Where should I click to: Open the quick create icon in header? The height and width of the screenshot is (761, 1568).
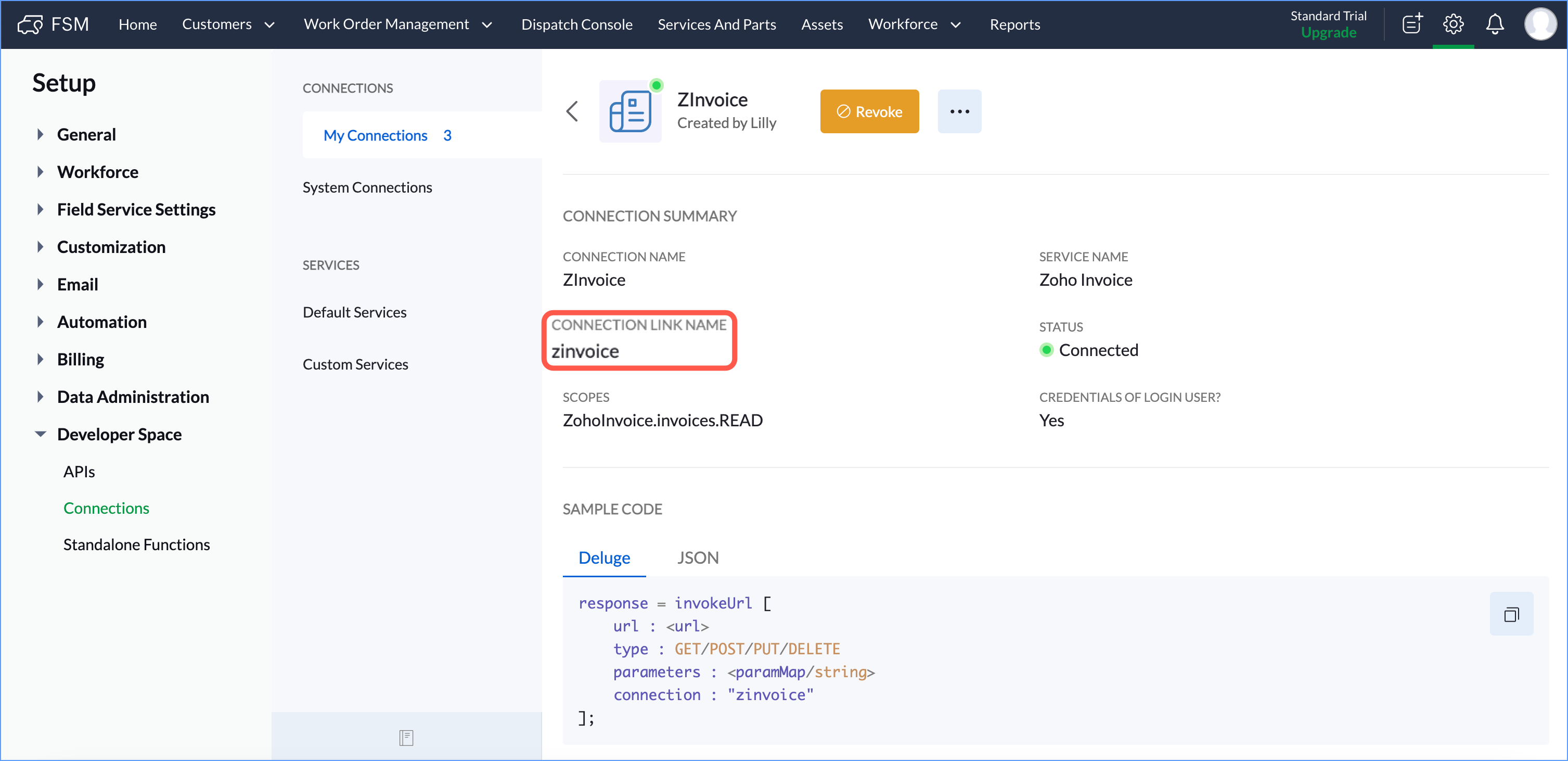click(1411, 24)
